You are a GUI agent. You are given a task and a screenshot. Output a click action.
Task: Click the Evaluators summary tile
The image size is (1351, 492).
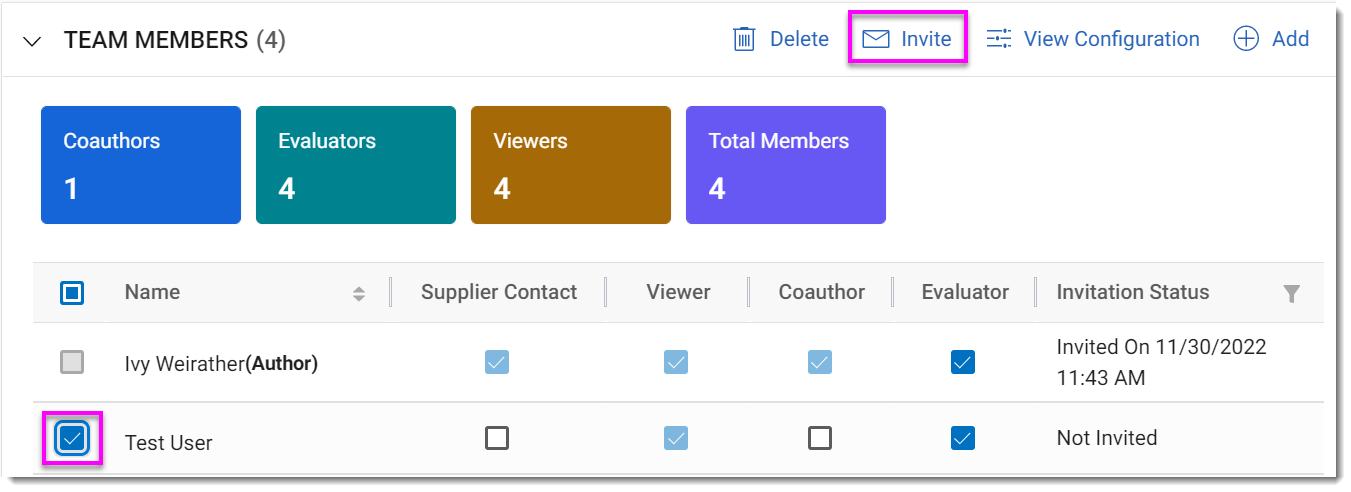click(355, 165)
